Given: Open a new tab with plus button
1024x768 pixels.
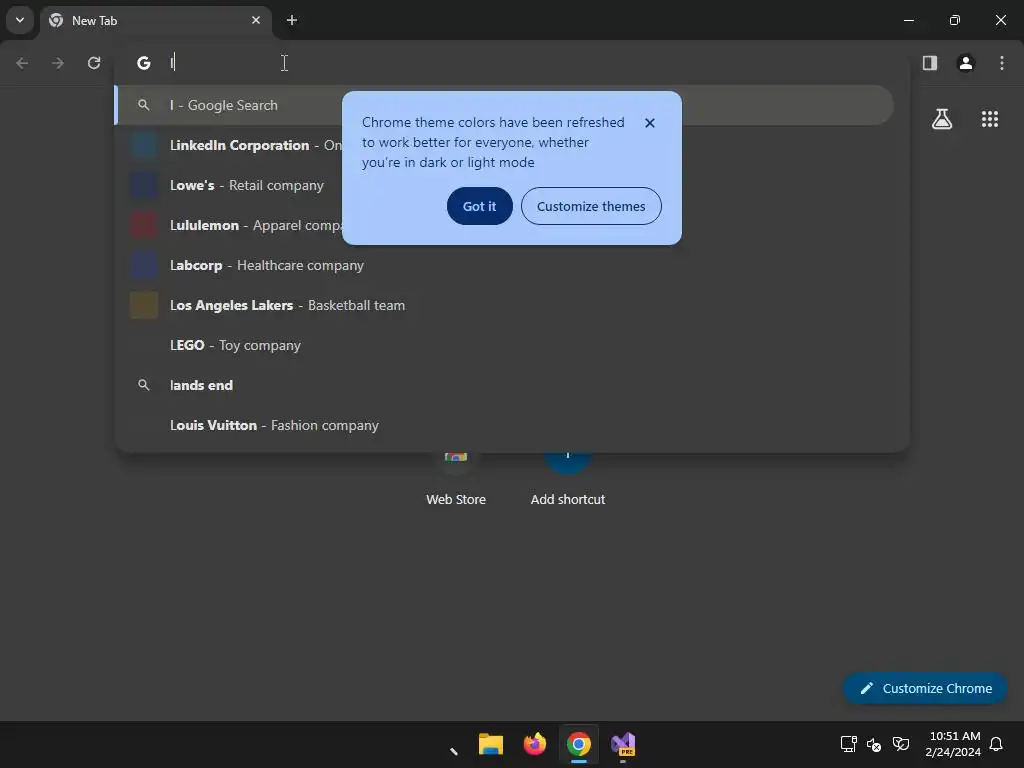Looking at the screenshot, I should (292, 20).
